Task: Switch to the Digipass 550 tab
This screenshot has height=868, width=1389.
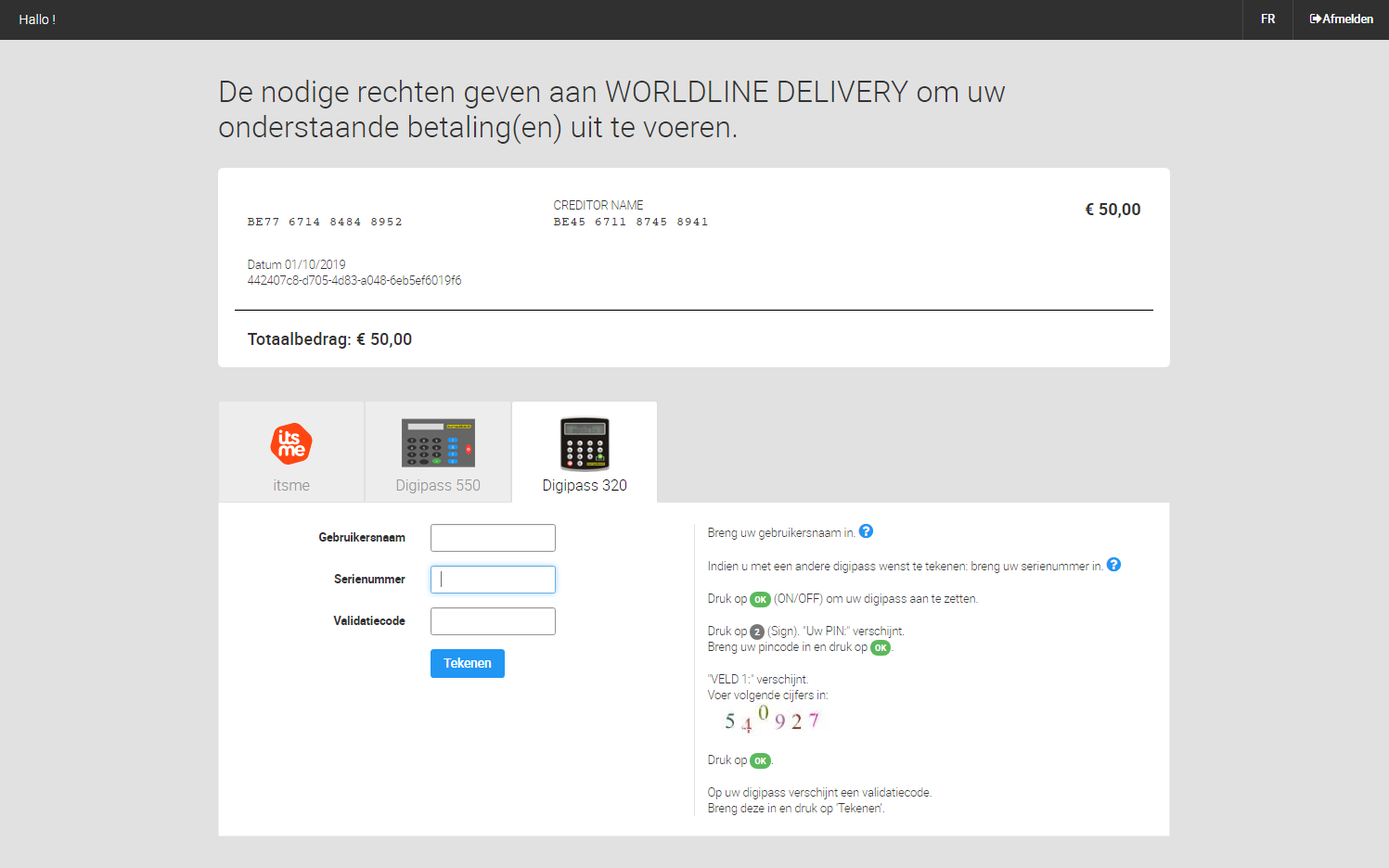Action: coord(438,453)
